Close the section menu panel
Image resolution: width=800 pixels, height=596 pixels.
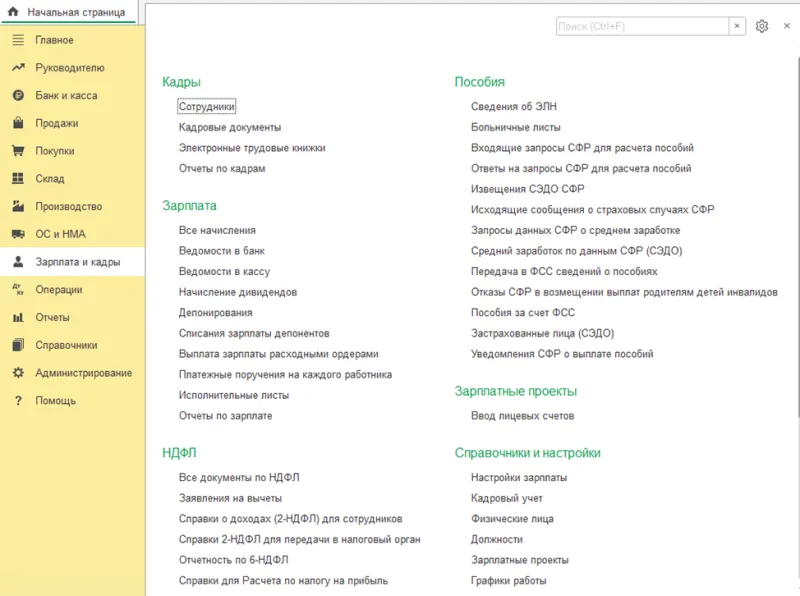click(786, 26)
